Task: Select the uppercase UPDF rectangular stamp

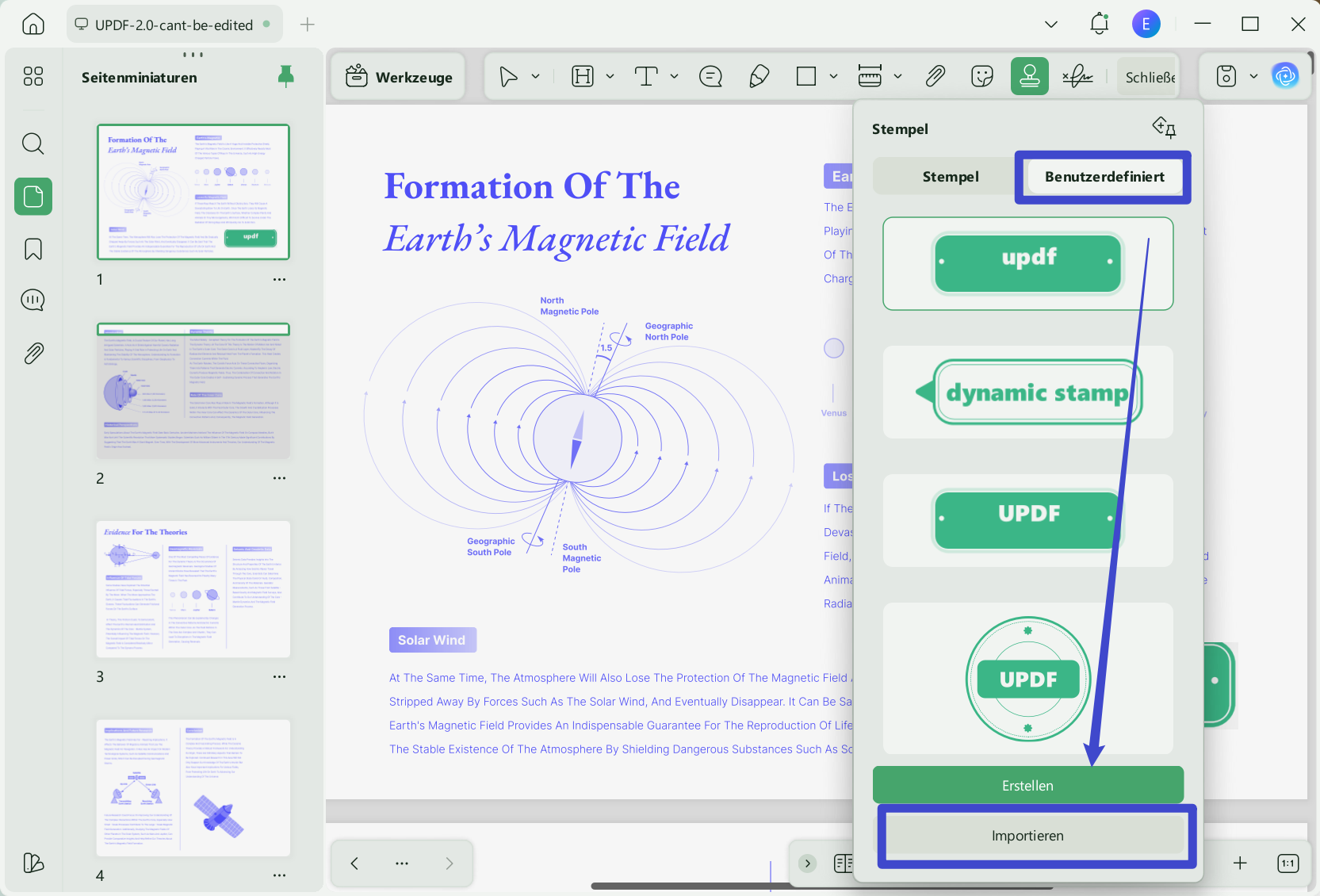Action: click(1028, 520)
